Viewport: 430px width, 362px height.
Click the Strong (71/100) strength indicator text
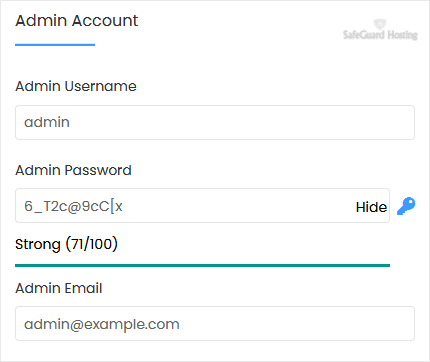66,244
